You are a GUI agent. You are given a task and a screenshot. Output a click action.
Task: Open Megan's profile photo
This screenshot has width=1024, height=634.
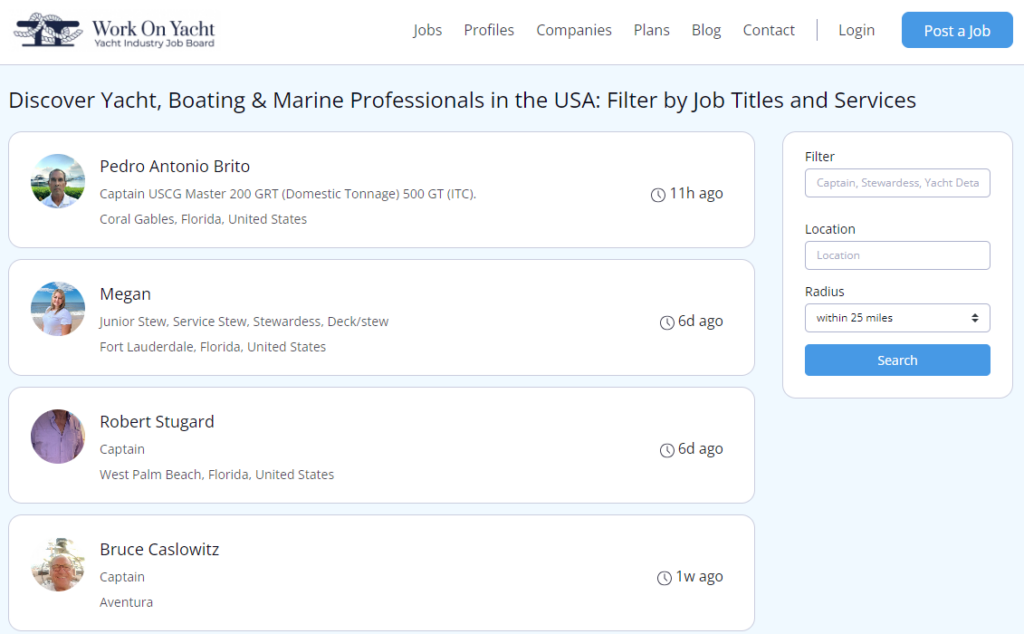pos(58,309)
